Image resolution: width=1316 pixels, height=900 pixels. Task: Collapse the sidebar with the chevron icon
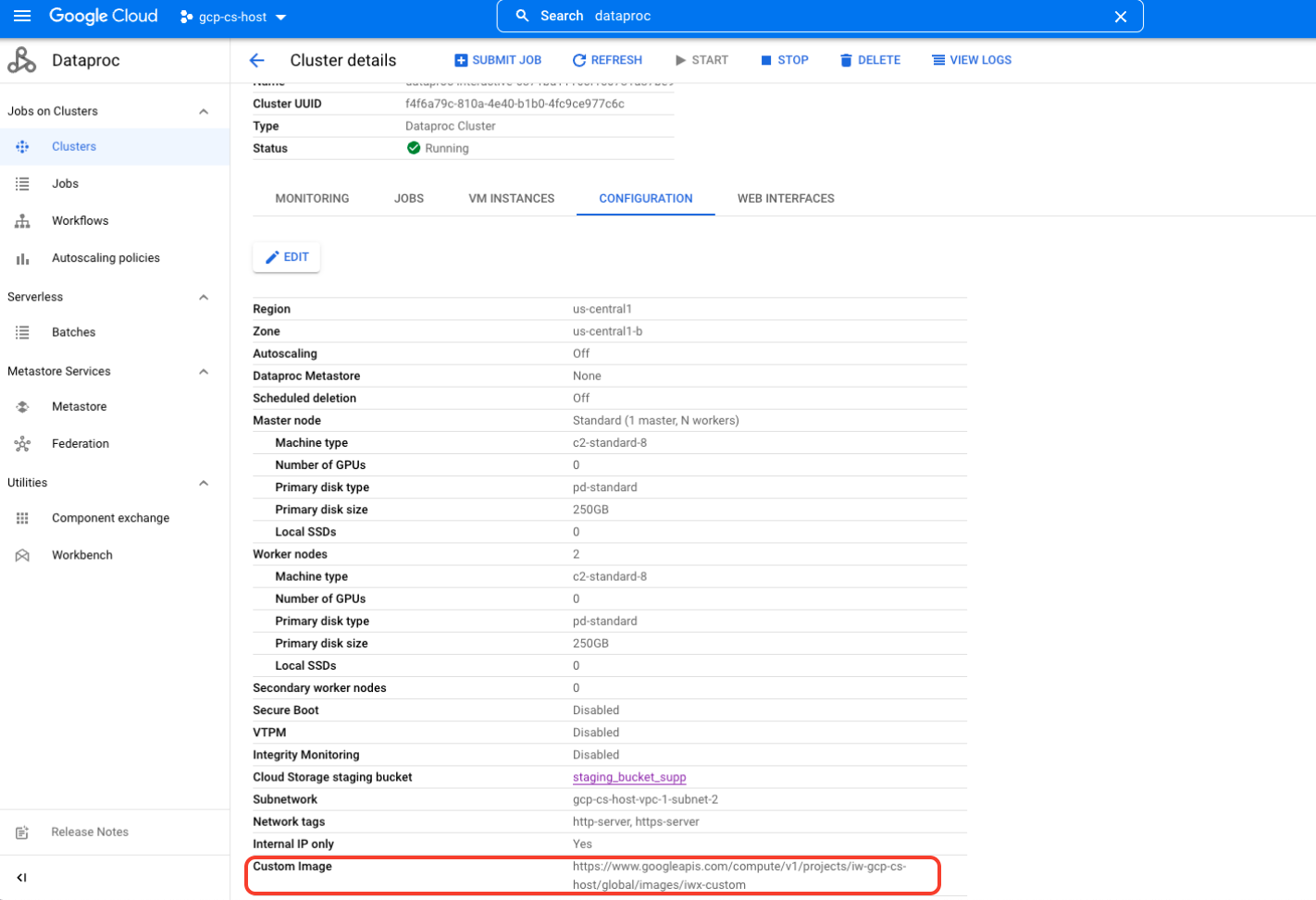[22, 878]
